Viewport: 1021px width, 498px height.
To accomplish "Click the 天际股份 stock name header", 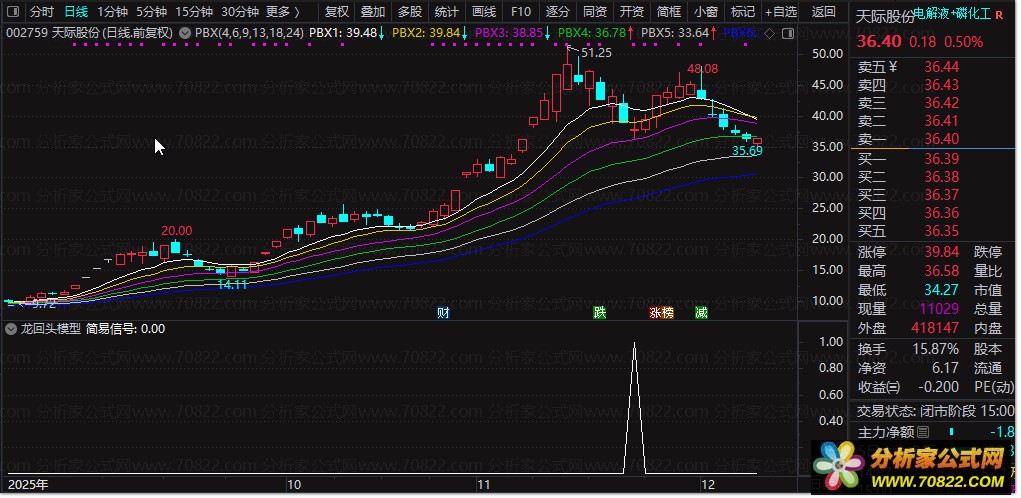I will (x=884, y=17).
